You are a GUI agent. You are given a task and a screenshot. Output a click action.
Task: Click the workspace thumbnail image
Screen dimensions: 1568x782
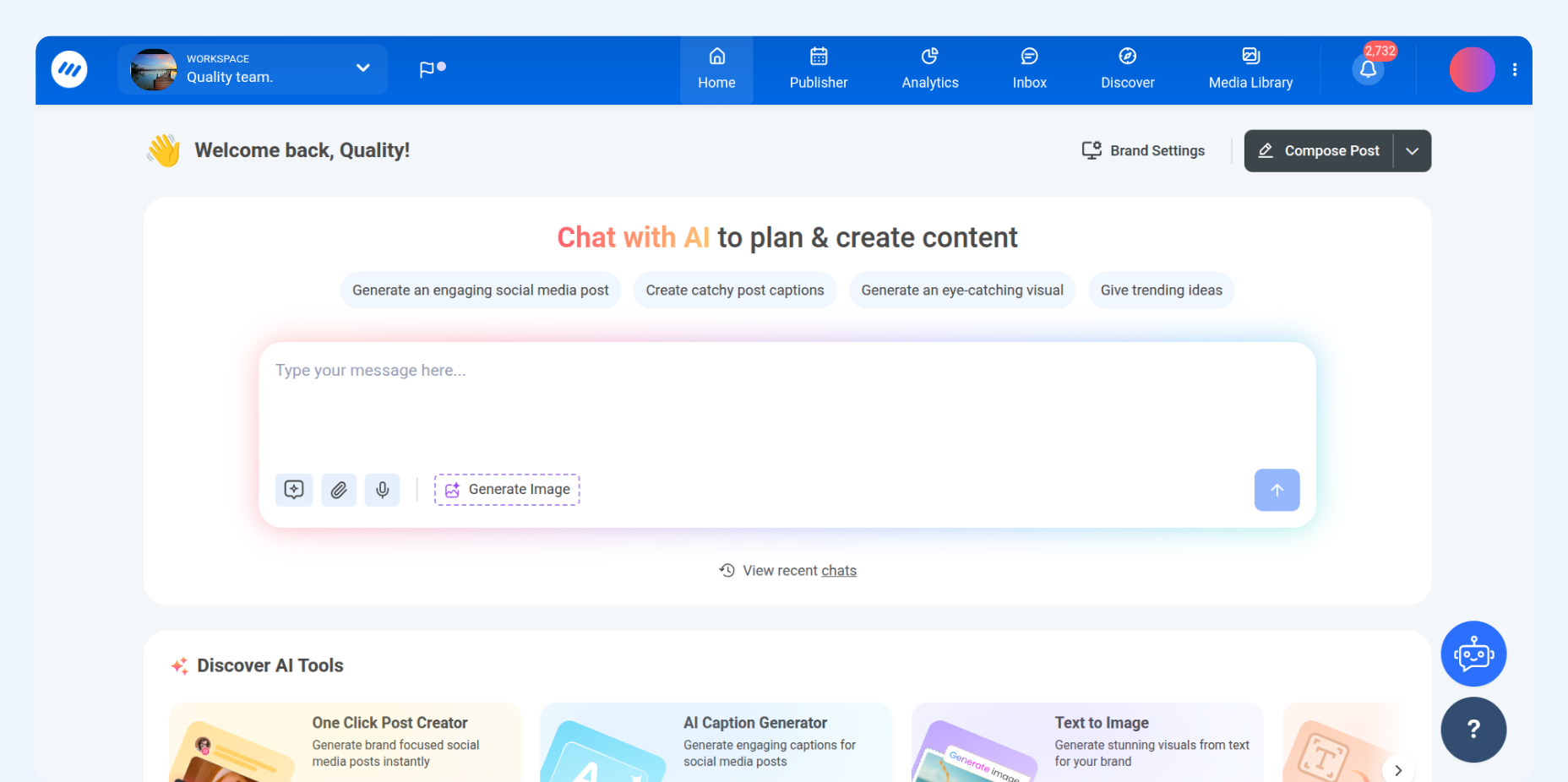[x=154, y=70]
